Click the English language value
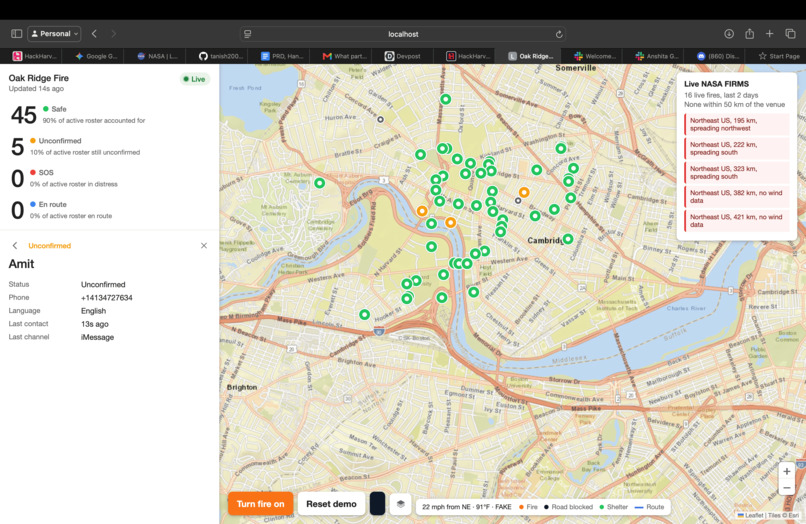The height and width of the screenshot is (524, 806). pos(93,311)
